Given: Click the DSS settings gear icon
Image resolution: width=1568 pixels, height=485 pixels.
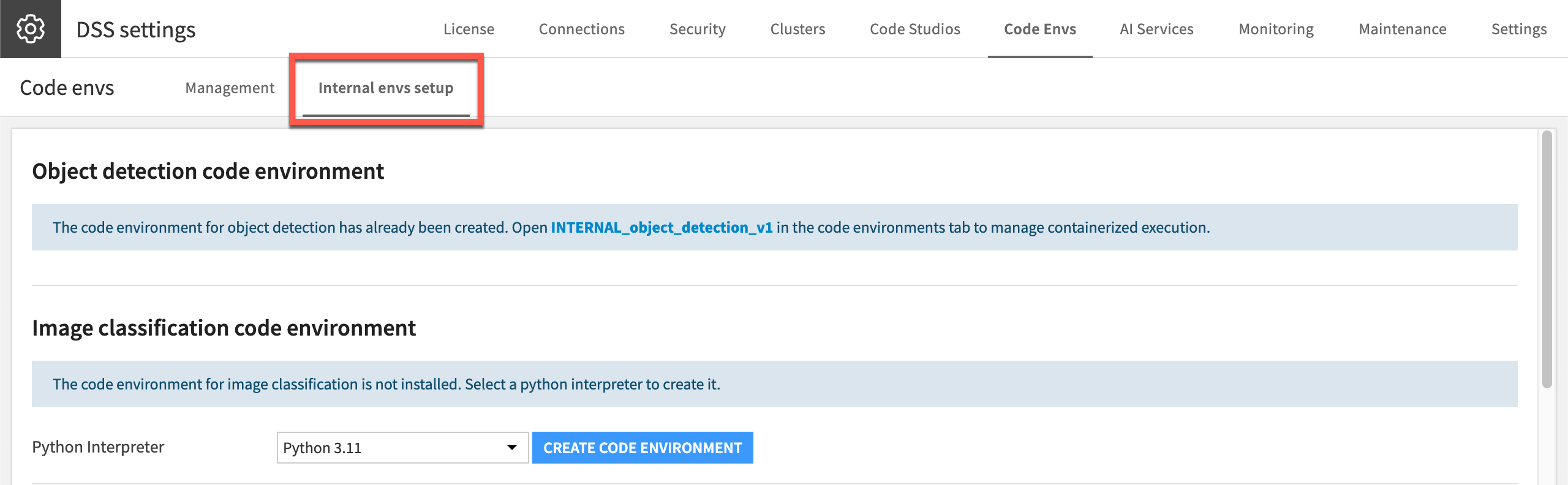Looking at the screenshot, I should pyautogui.click(x=31, y=29).
